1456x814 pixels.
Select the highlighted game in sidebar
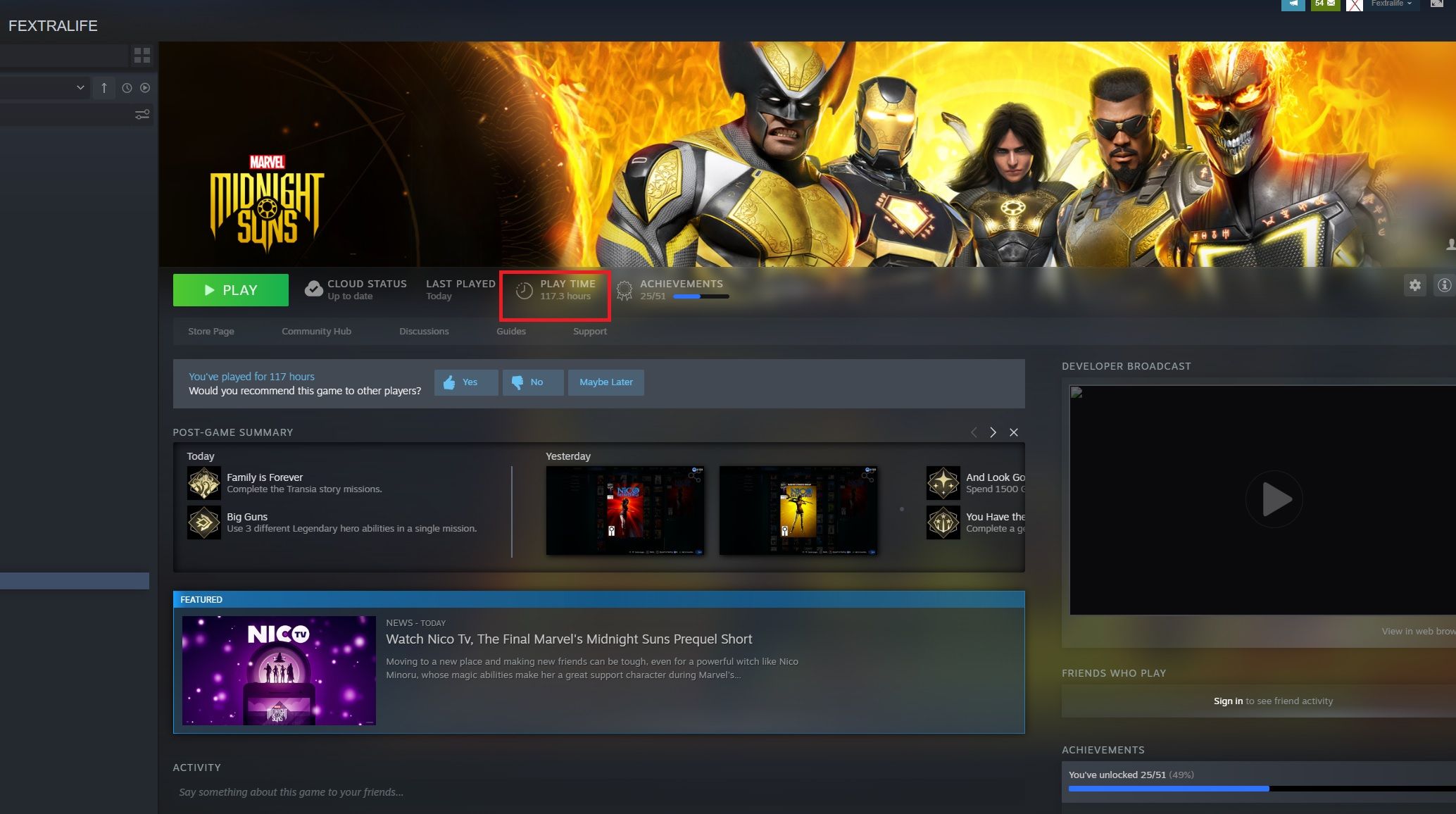75,581
